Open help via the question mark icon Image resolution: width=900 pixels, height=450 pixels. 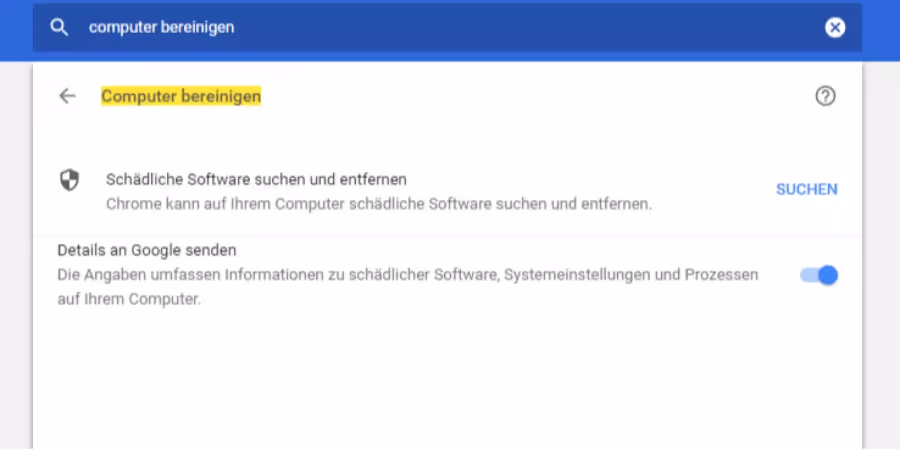pyautogui.click(x=825, y=96)
